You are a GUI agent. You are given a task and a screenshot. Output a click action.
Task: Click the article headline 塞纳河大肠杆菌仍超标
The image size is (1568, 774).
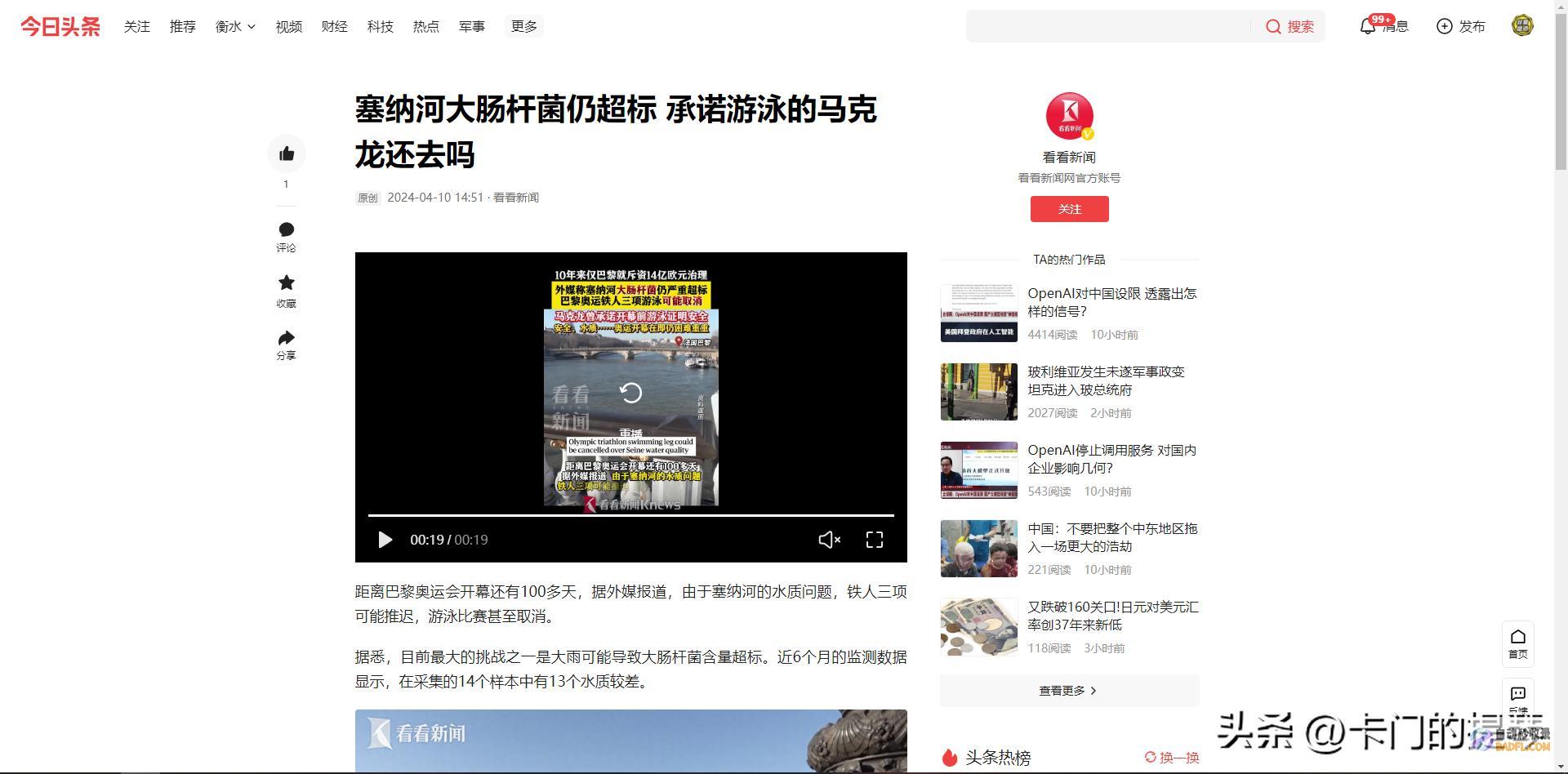click(x=616, y=131)
